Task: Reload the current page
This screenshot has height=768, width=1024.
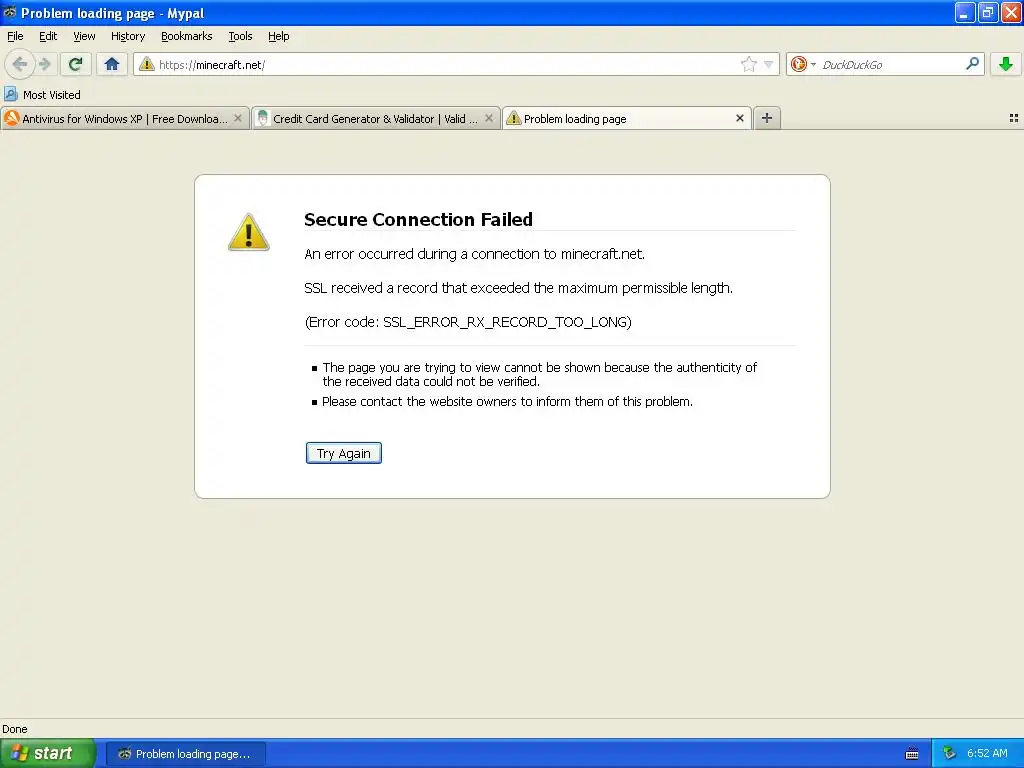Action: tap(76, 64)
